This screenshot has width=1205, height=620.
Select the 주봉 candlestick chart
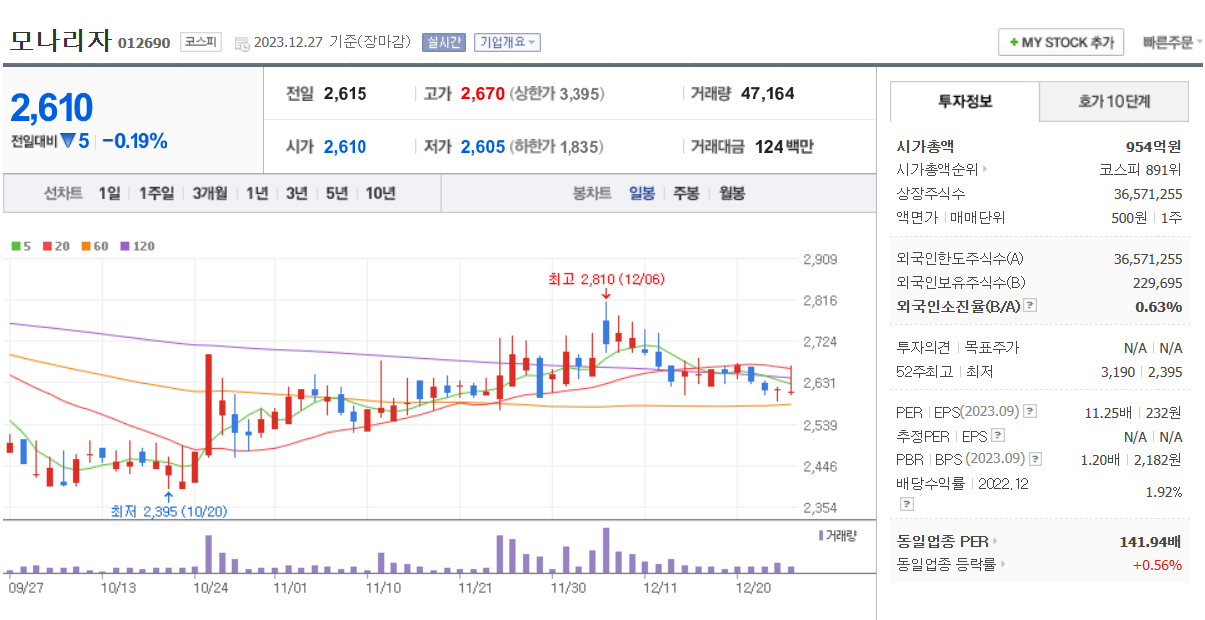pos(686,194)
